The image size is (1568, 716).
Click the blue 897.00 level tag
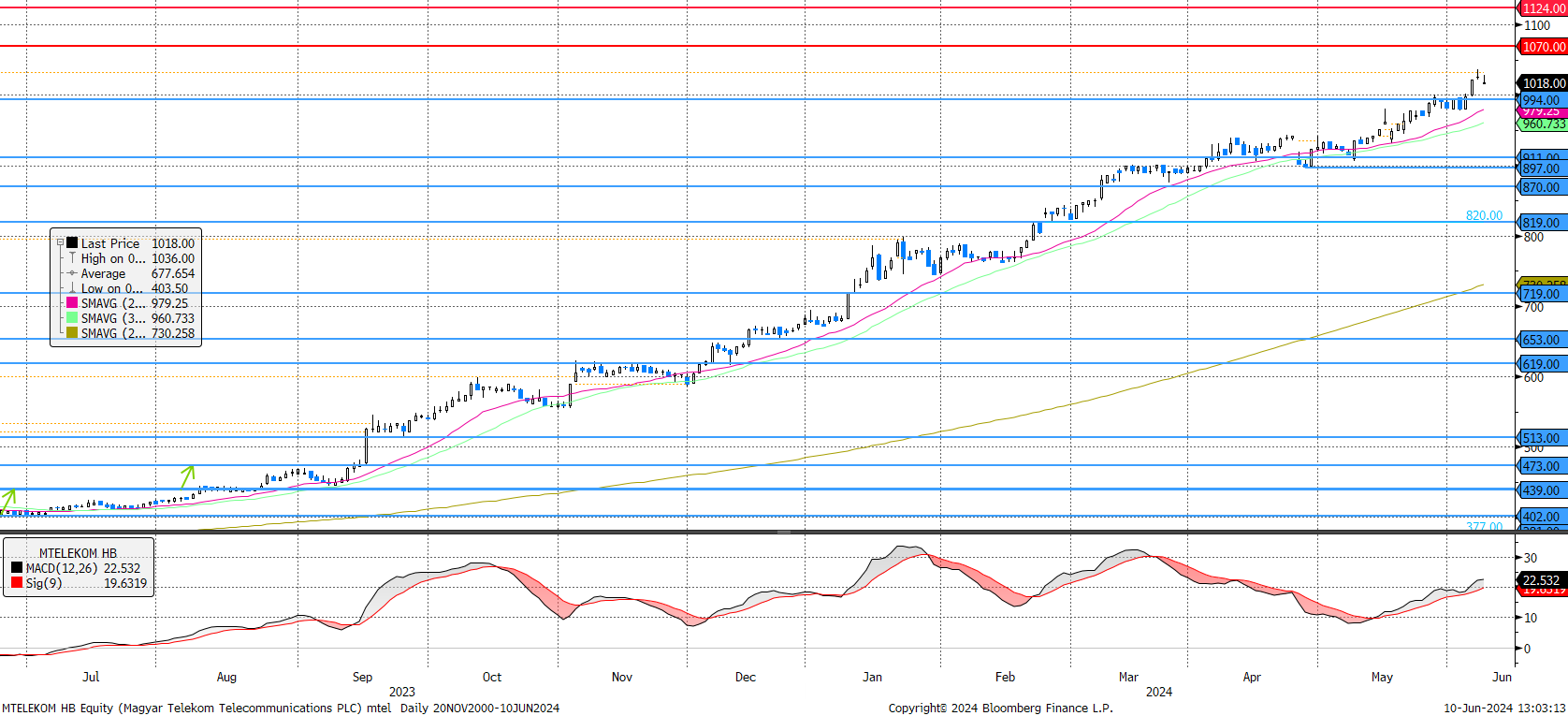(x=1540, y=168)
